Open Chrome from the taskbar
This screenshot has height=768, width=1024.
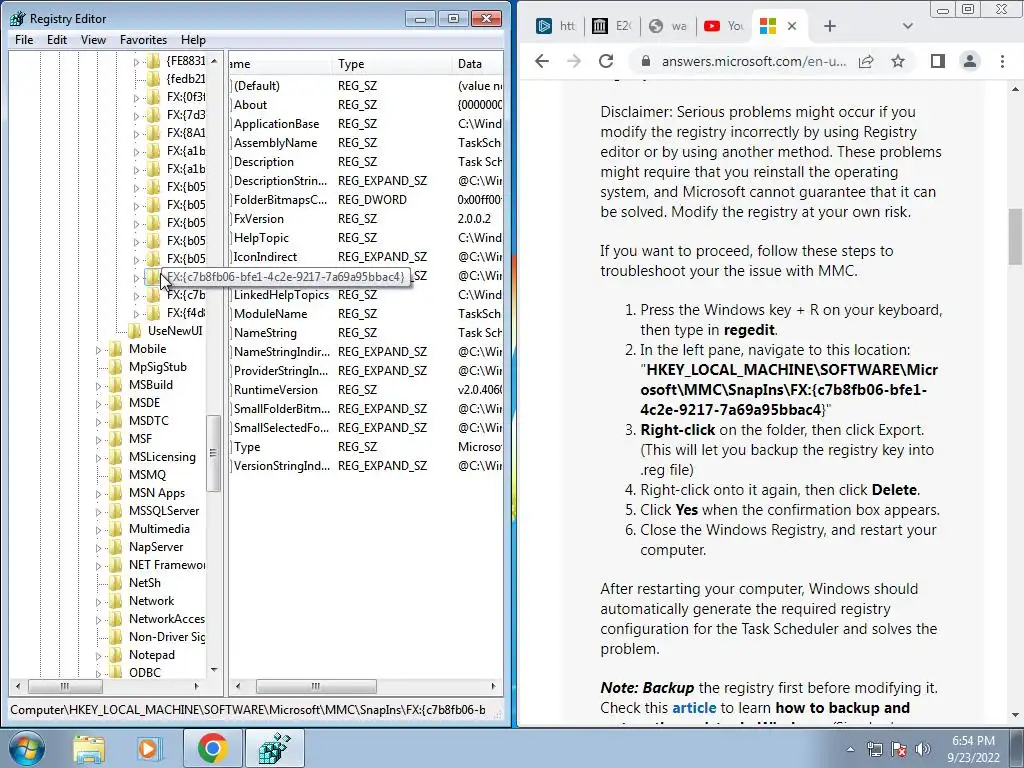click(212, 748)
